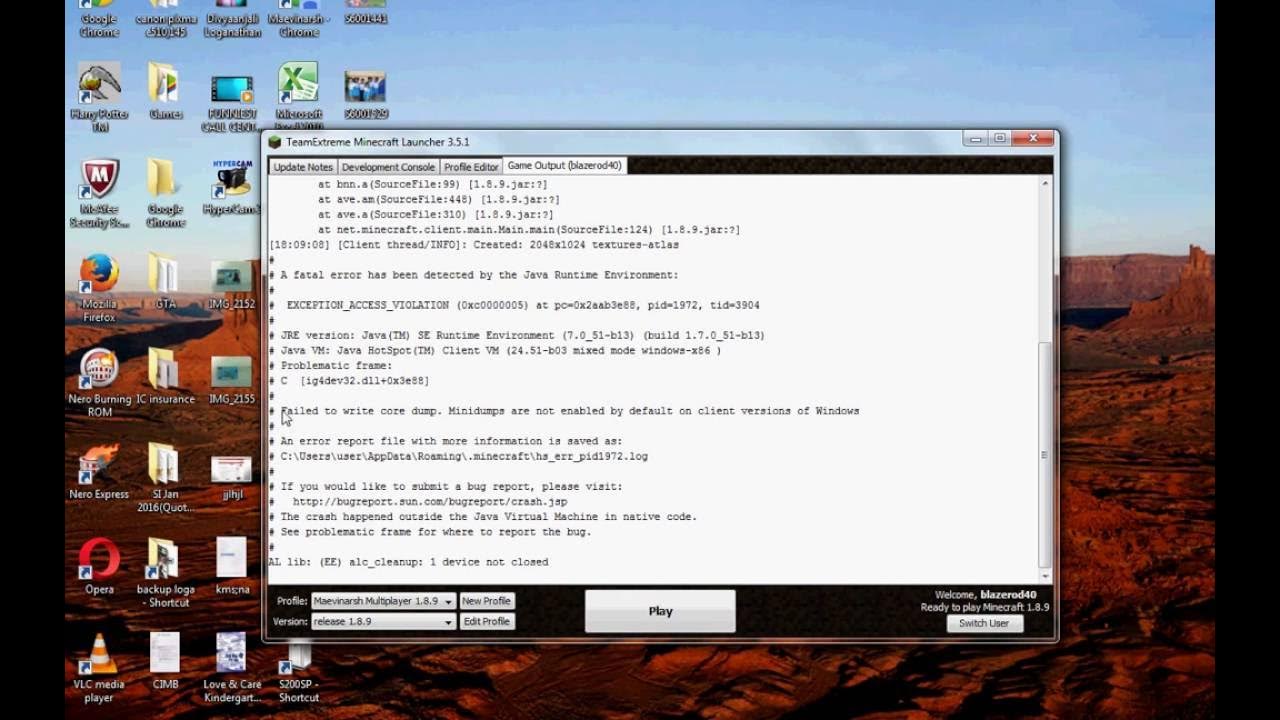The width and height of the screenshot is (1280, 720).
Task: Click the bugreport.sun.com crash.jsp URL text
Action: point(430,502)
